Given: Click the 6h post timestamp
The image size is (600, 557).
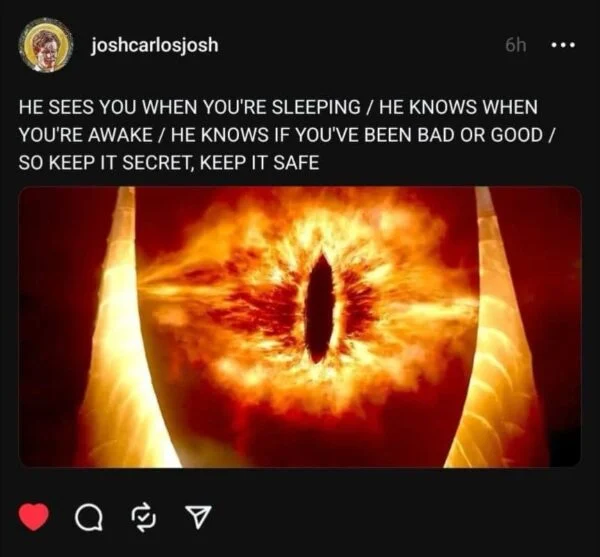Looking at the screenshot, I should [x=515, y=46].
